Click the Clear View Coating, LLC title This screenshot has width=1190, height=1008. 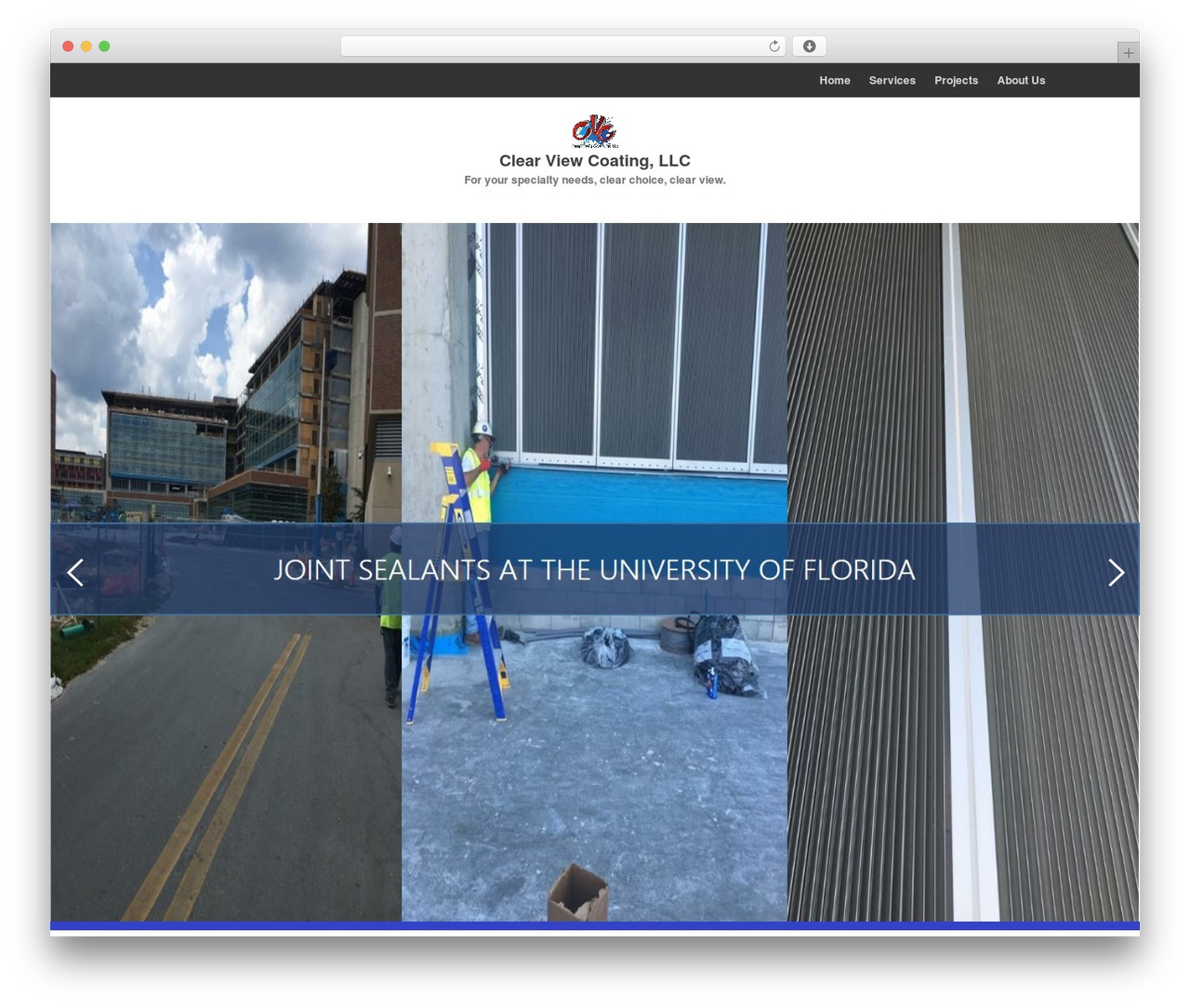pos(595,161)
